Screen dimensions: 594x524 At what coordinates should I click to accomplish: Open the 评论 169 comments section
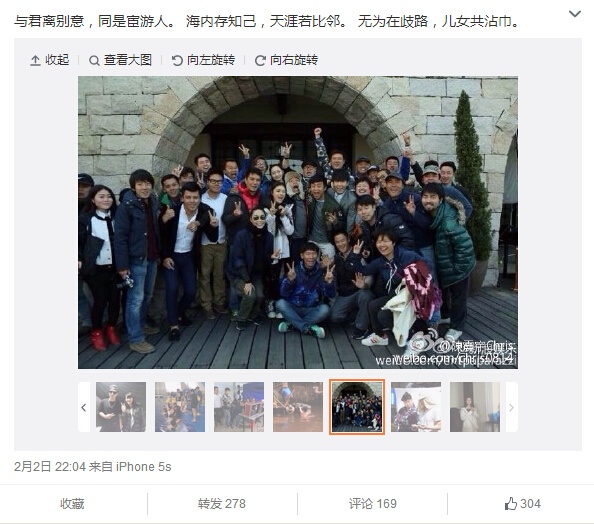coord(372,504)
